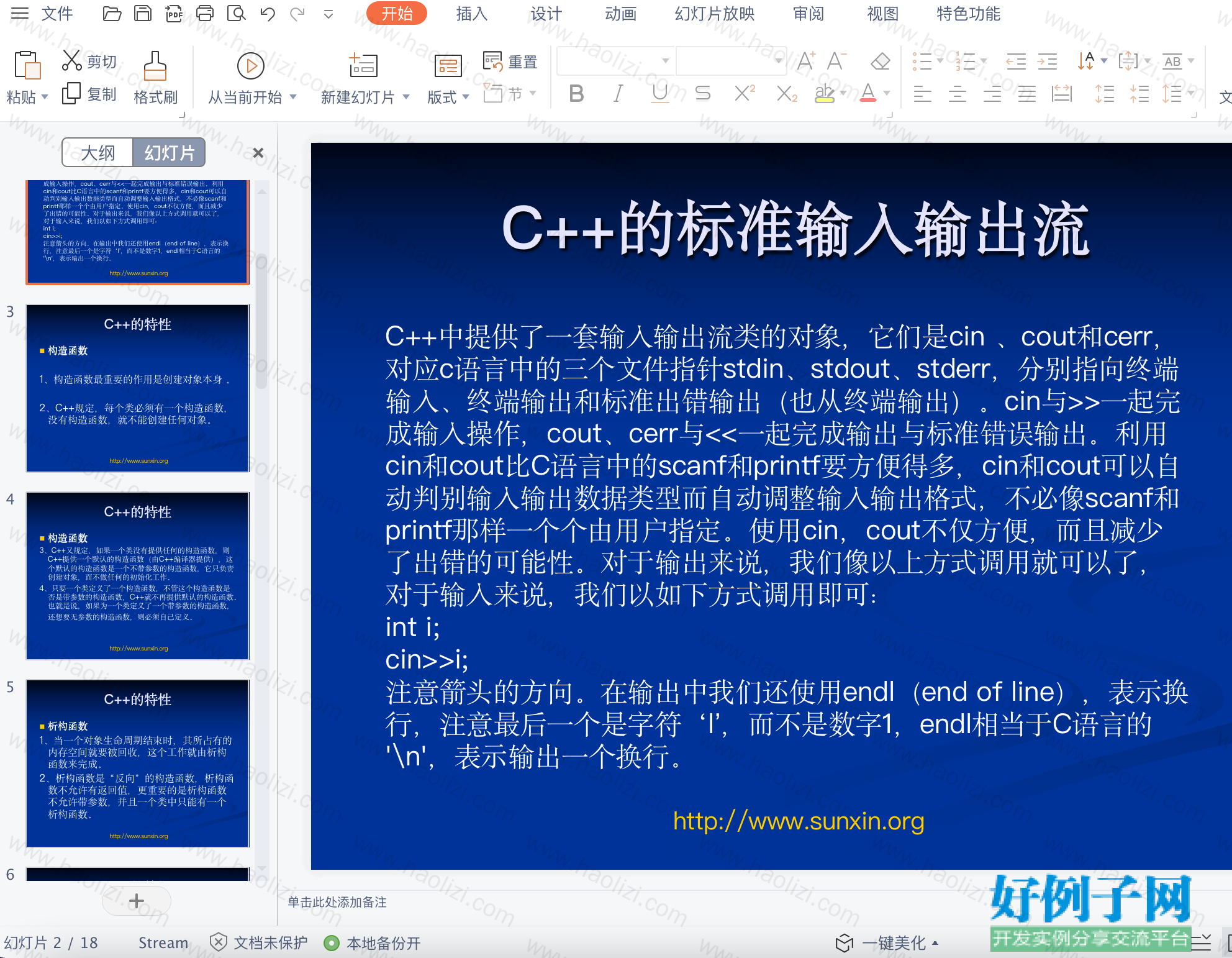Screen dimensions: 1232x958
Task: Decrease indent icon
Action: tap(1015, 61)
